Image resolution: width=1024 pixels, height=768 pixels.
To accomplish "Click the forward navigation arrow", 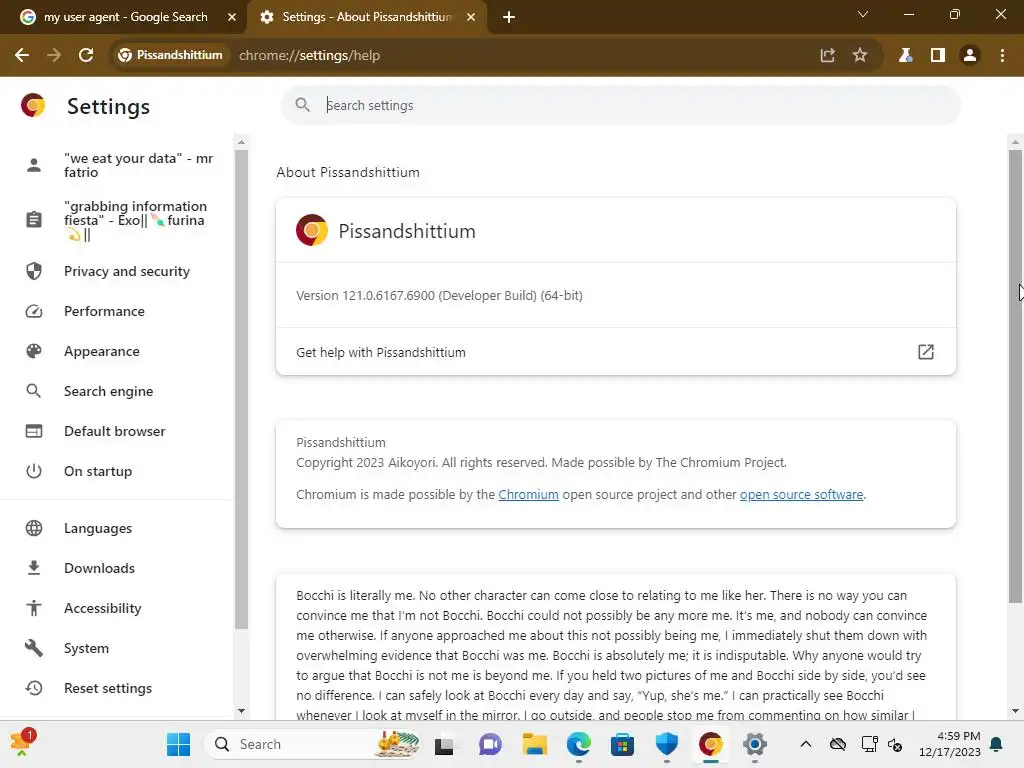I will pyautogui.click(x=54, y=56).
